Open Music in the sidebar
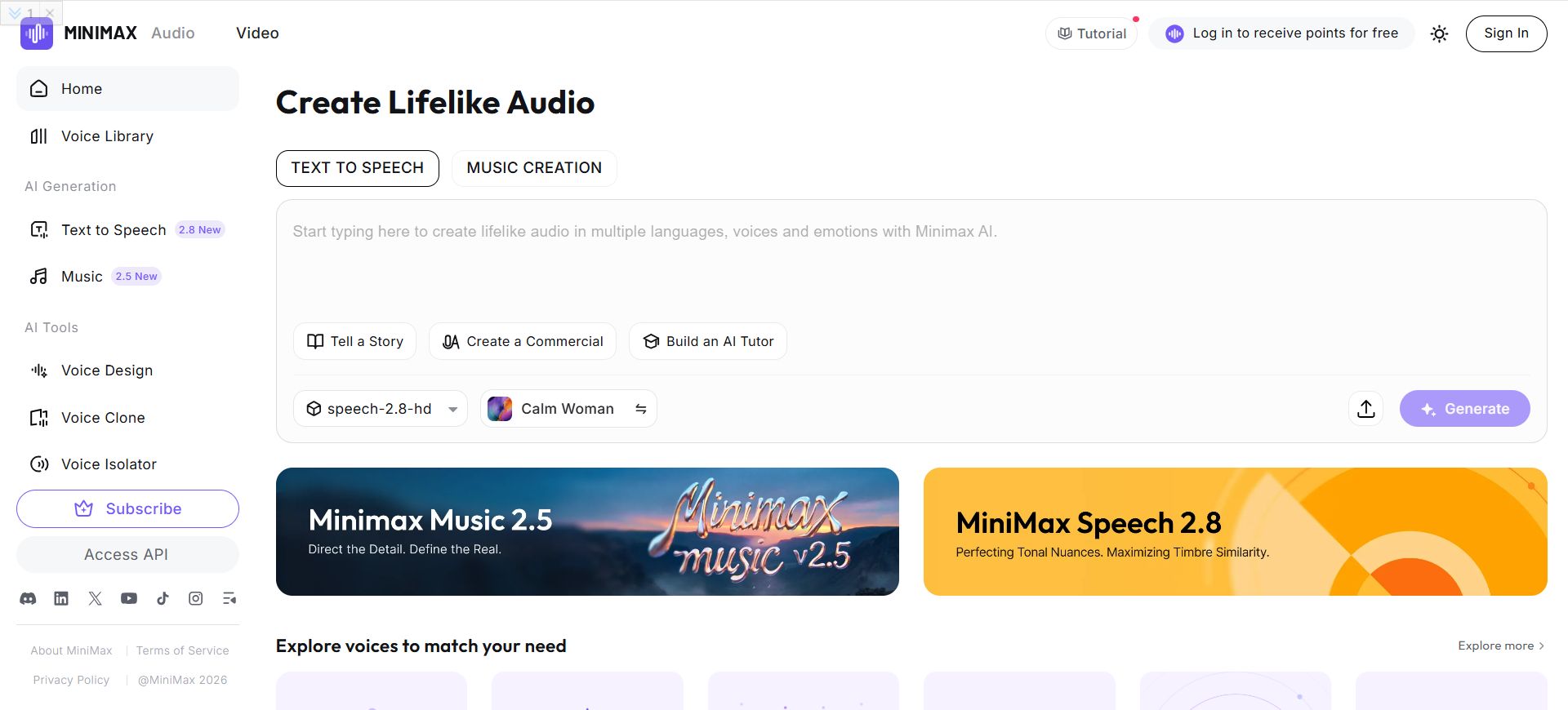The image size is (1568, 710). (x=127, y=277)
